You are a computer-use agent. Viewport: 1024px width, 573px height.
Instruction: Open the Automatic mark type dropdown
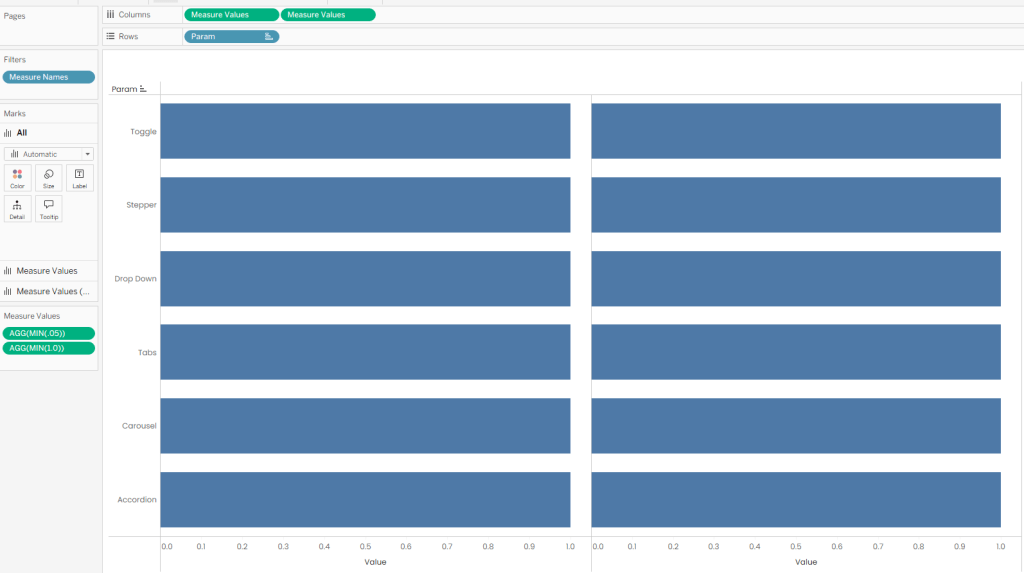[49, 154]
